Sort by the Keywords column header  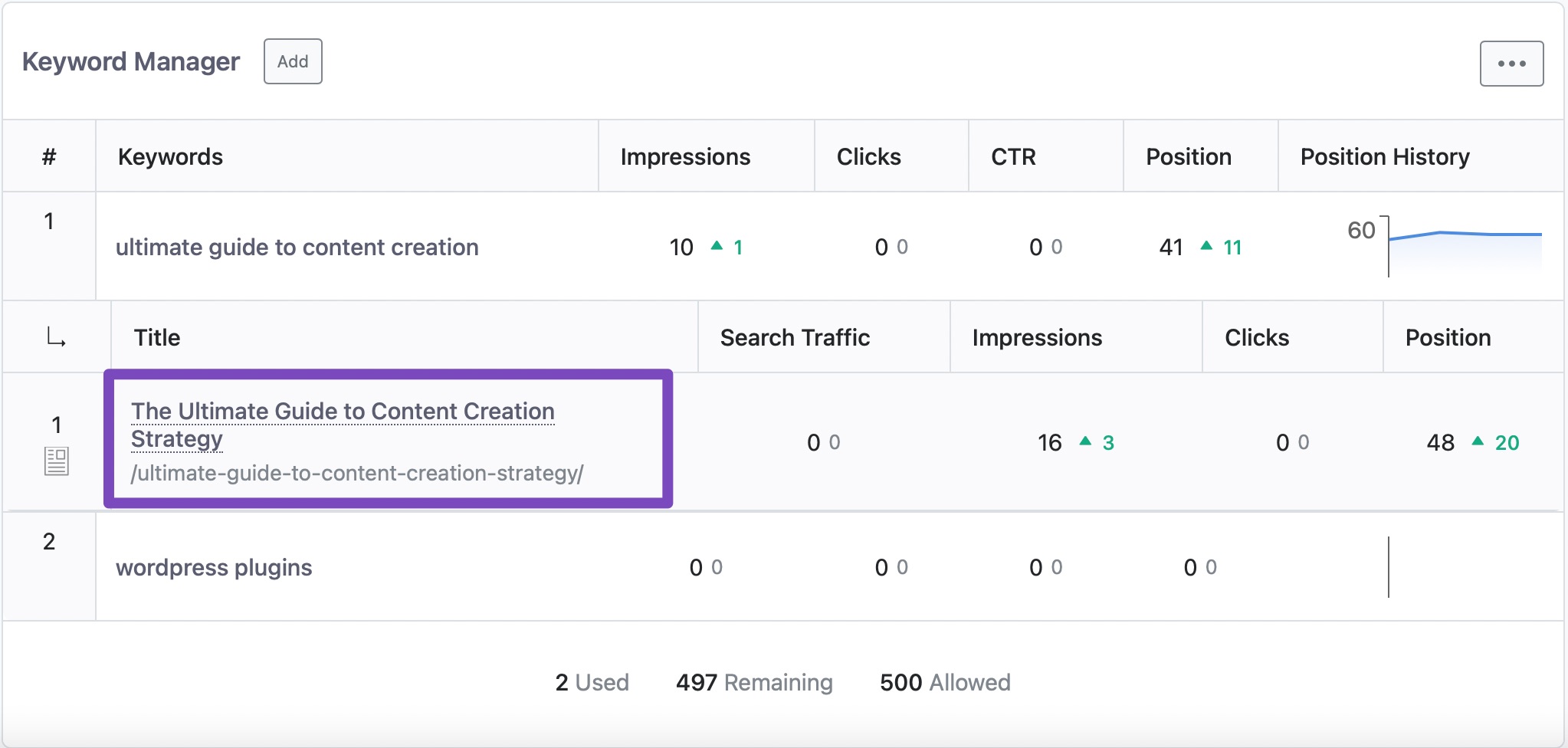[170, 156]
